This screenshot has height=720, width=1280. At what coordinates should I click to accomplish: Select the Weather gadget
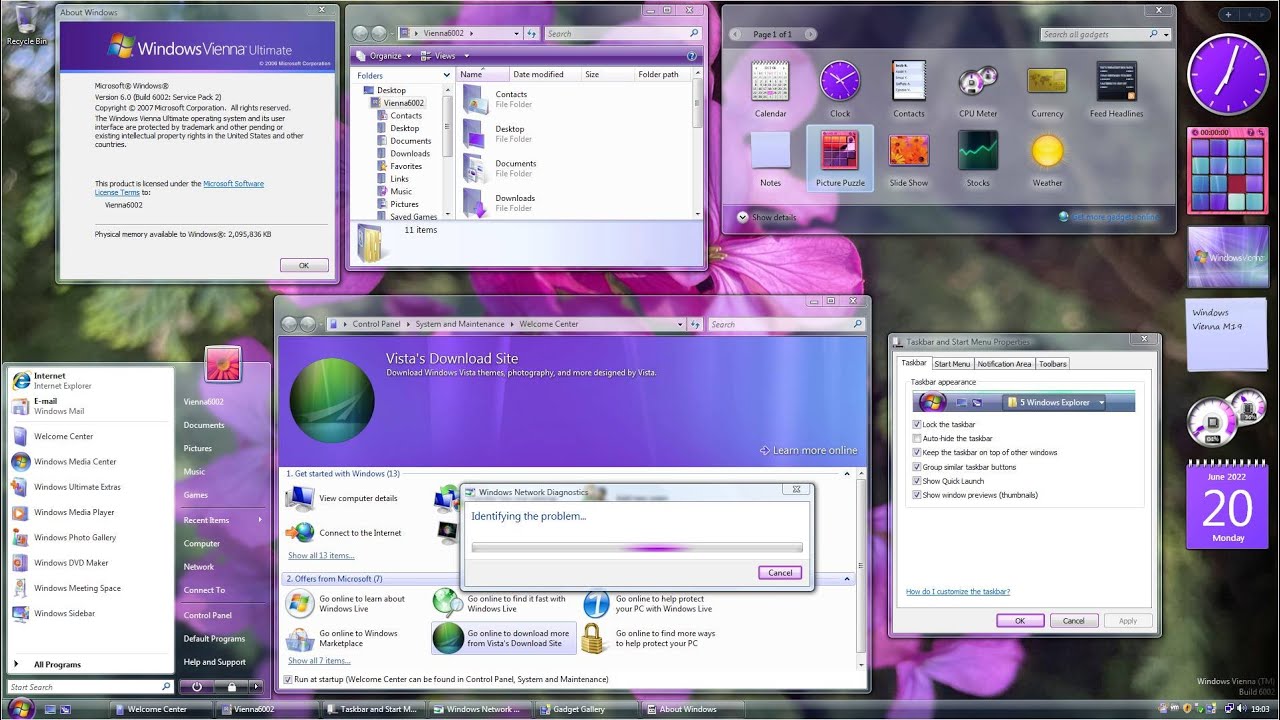[x=1047, y=158]
